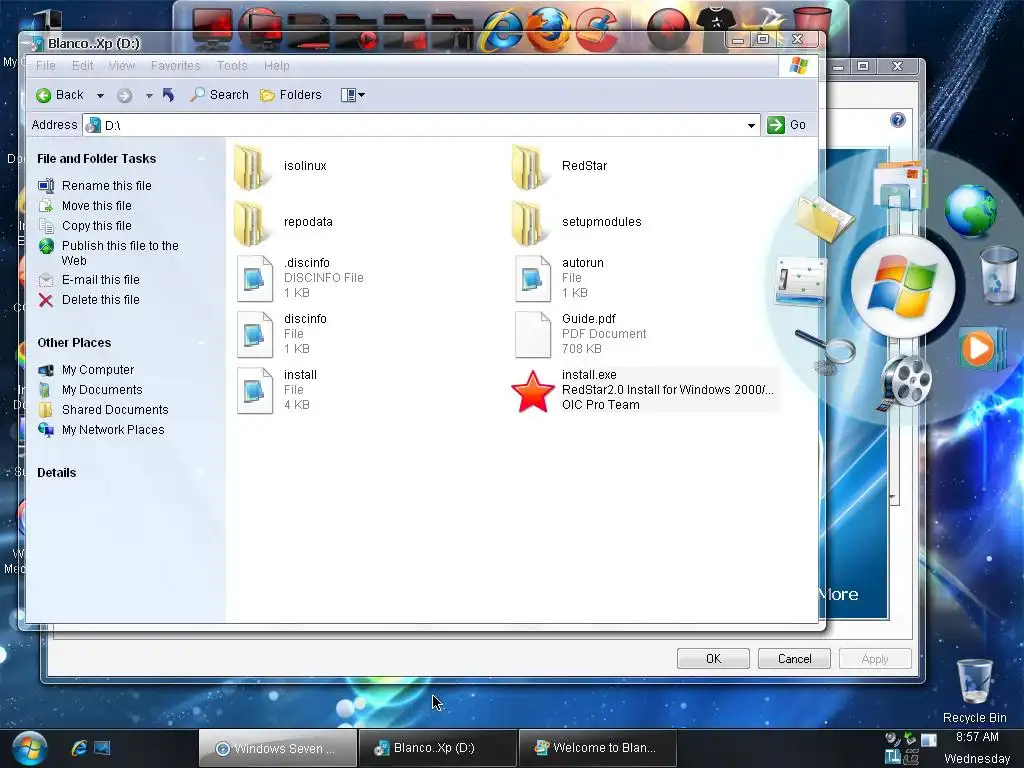This screenshot has width=1024, height=768.
Task: Open the Favorites menu
Action: (175, 66)
